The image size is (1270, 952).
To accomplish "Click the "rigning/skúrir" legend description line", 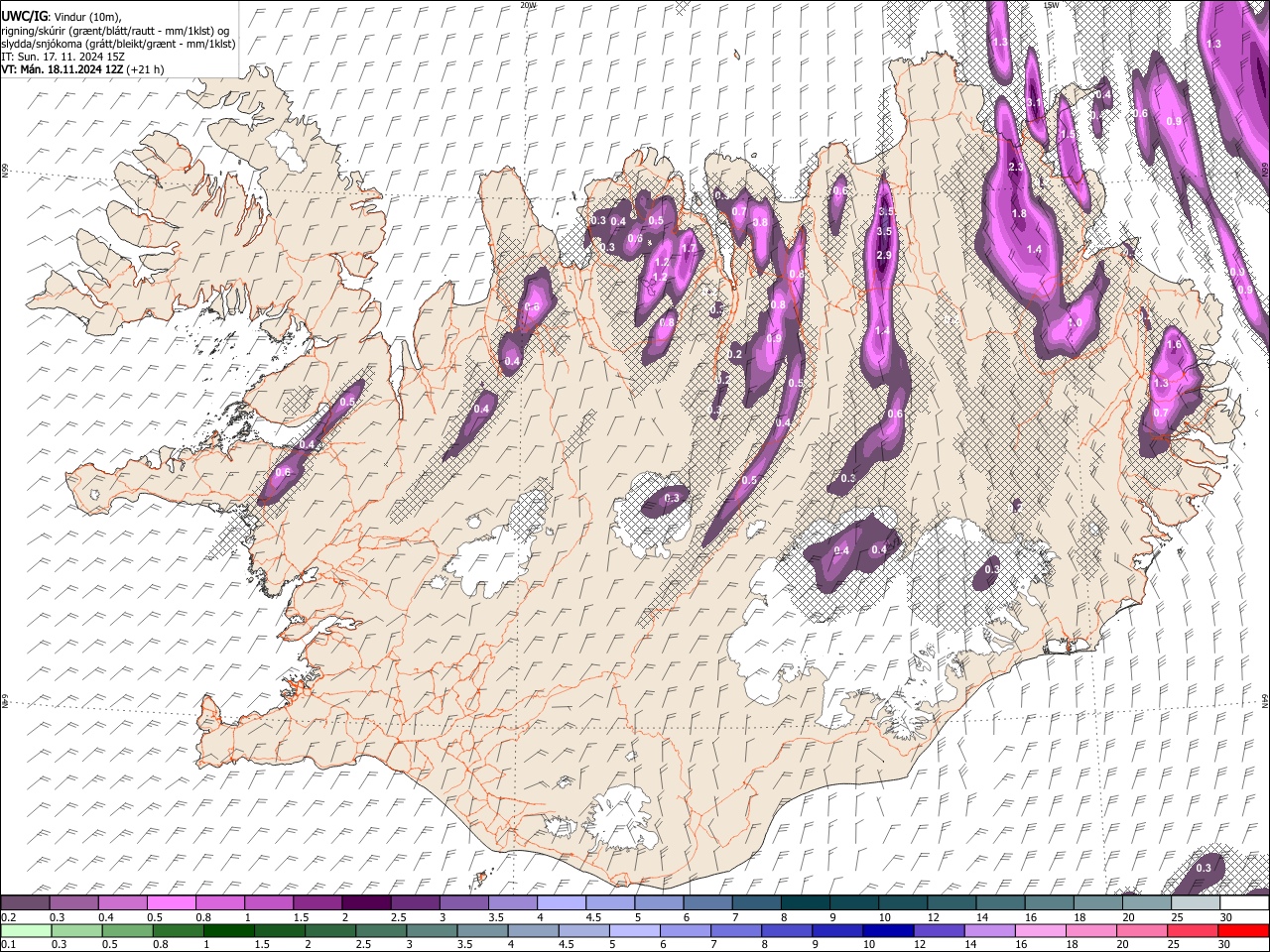I will (115, 31).
